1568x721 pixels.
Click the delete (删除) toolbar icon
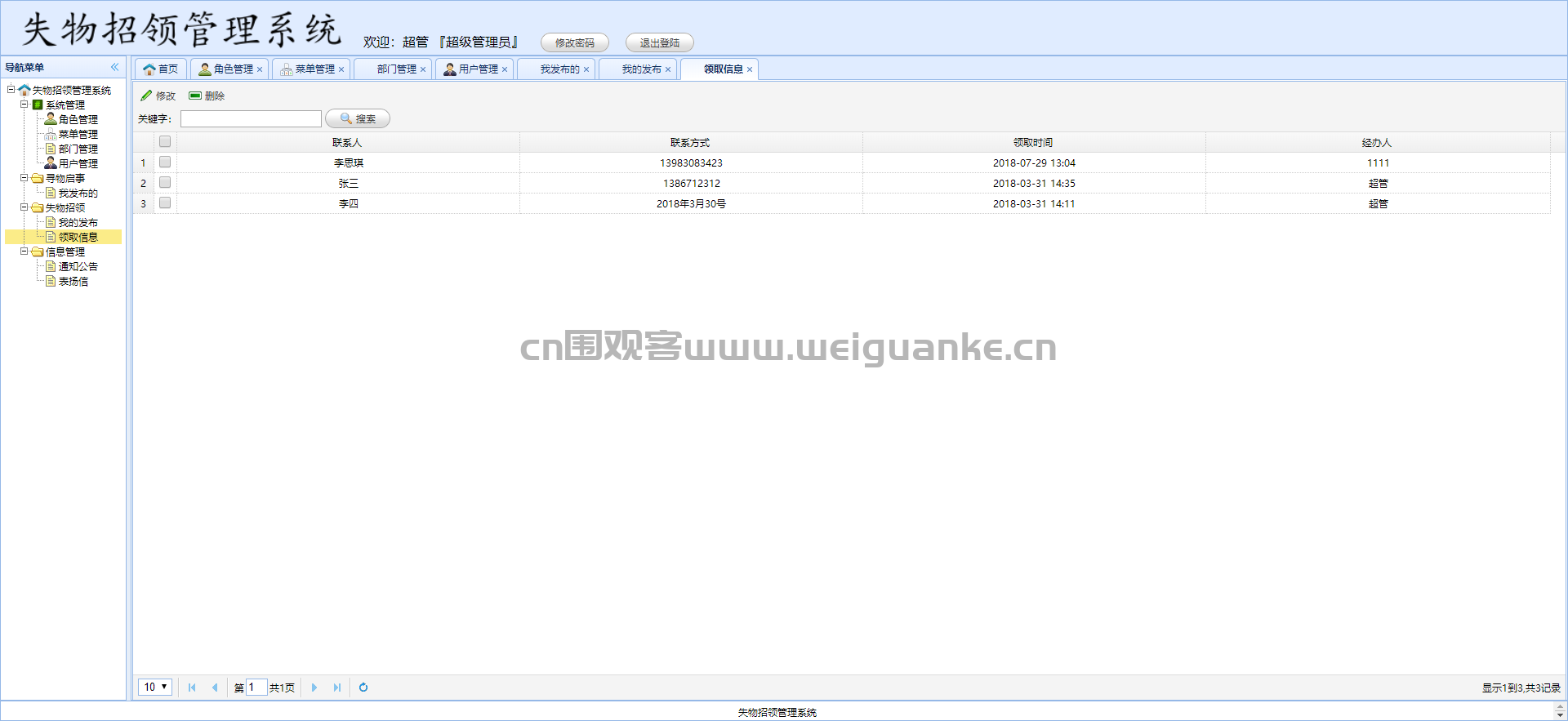[195, 96]
